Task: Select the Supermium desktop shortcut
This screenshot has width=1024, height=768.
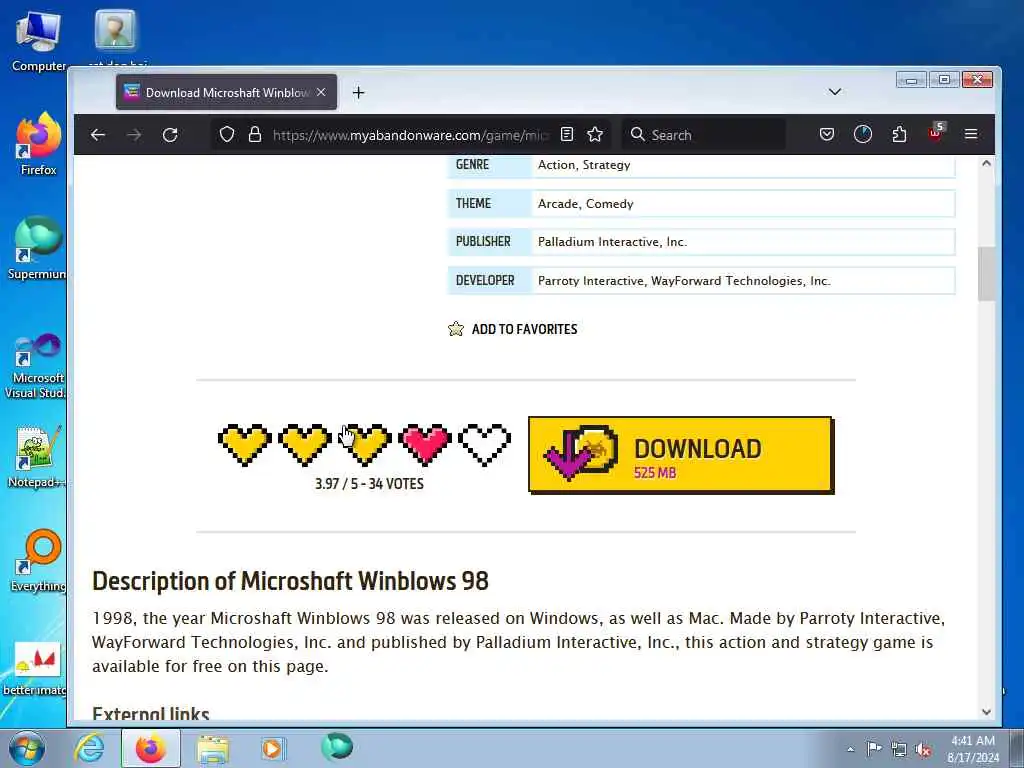Action: 37,248
